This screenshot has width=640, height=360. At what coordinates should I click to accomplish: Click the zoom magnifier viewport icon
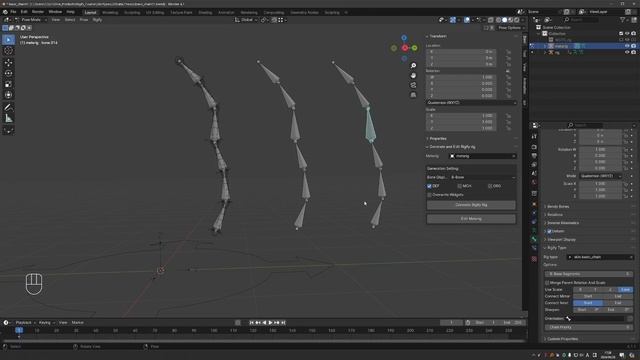click(413, 66)
